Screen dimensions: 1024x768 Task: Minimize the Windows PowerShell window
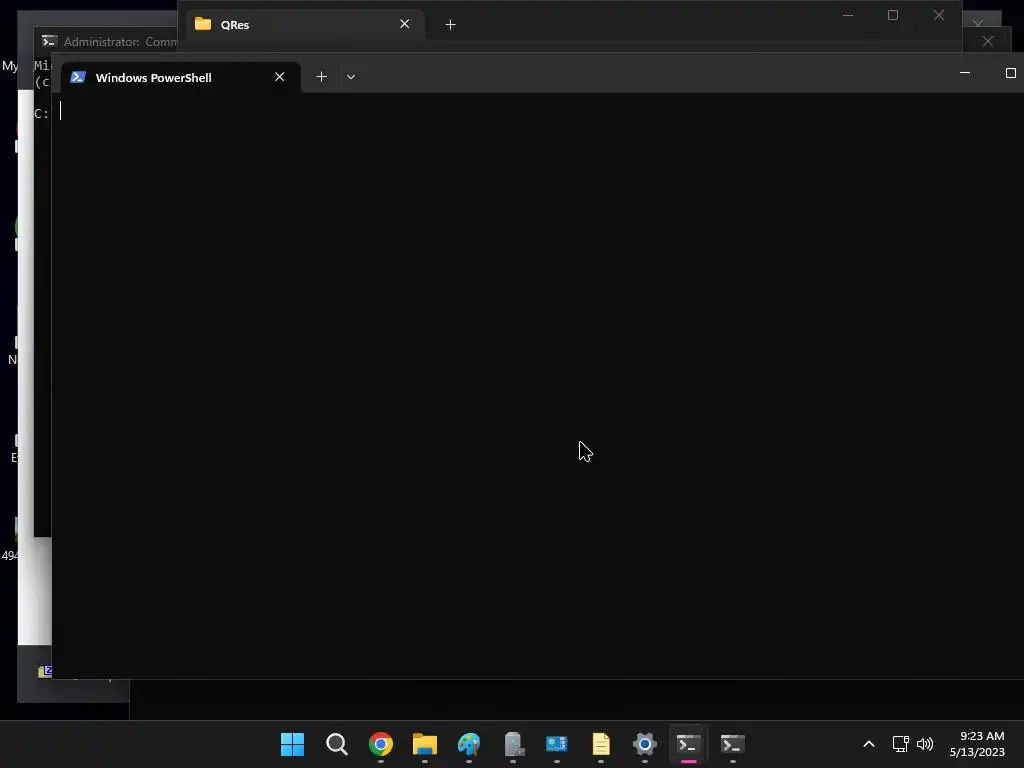965,73
